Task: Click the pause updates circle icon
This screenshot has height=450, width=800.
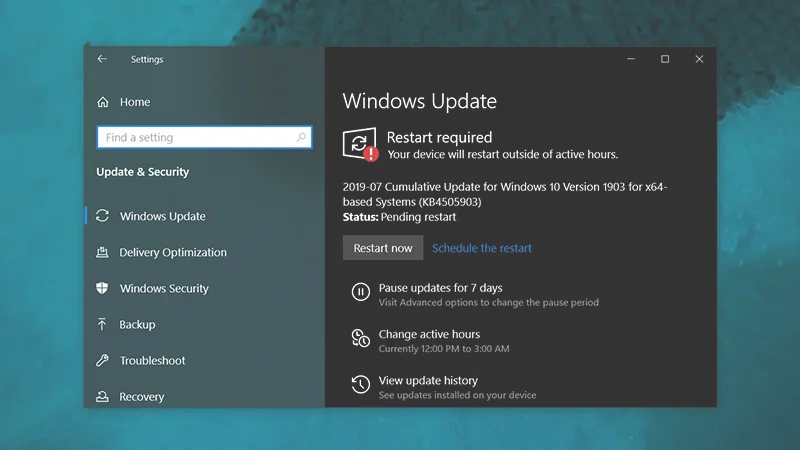Action: point(361,292)
